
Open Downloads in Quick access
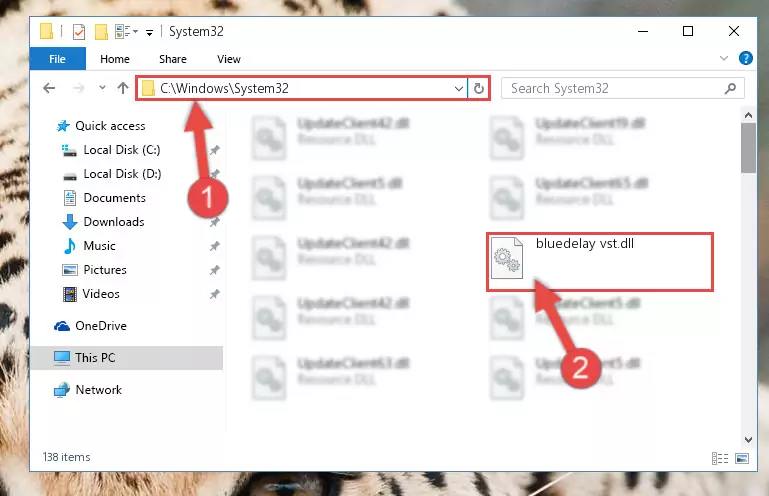(114, 222)
